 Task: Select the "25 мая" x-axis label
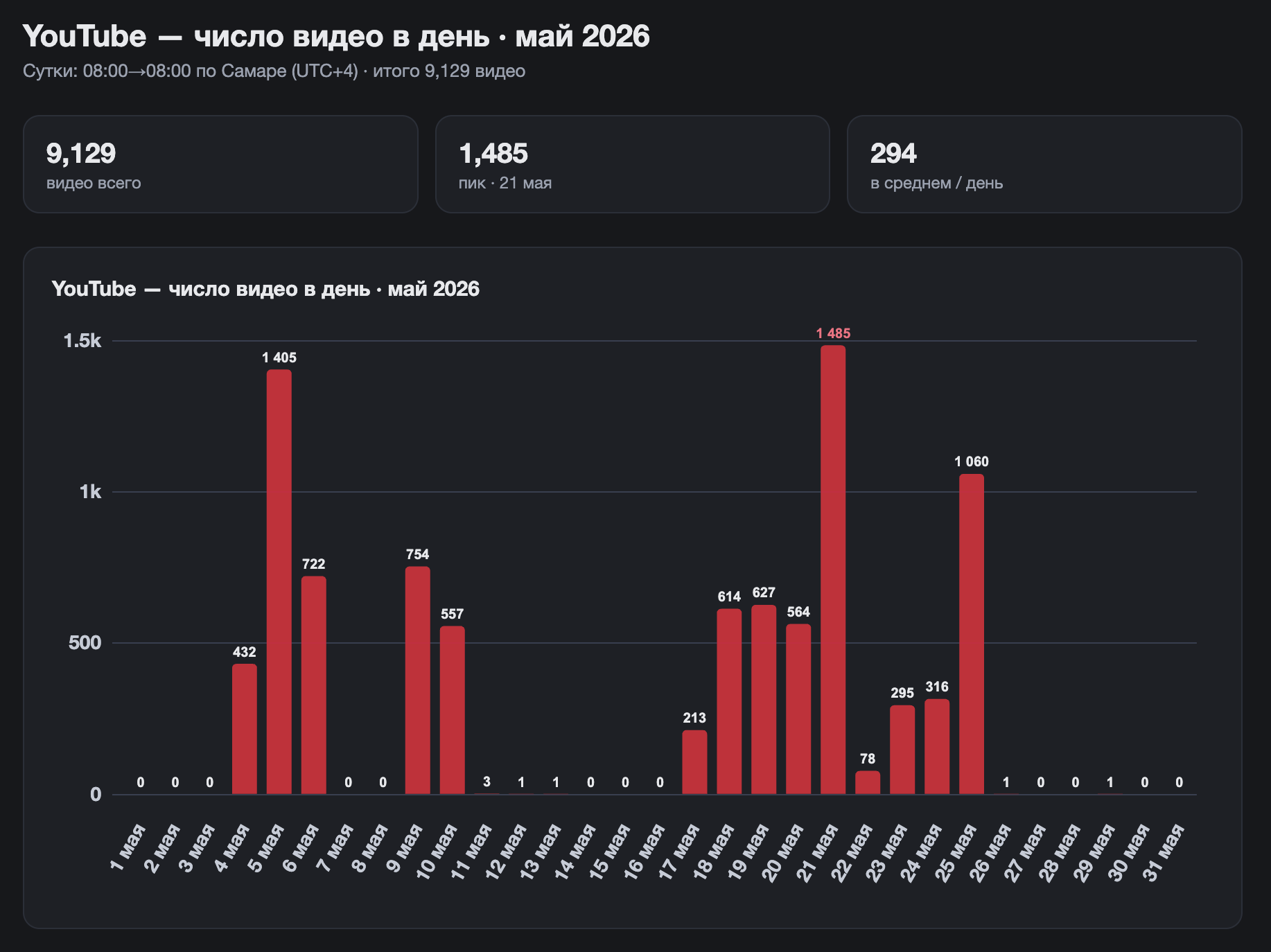click(956, 851)
